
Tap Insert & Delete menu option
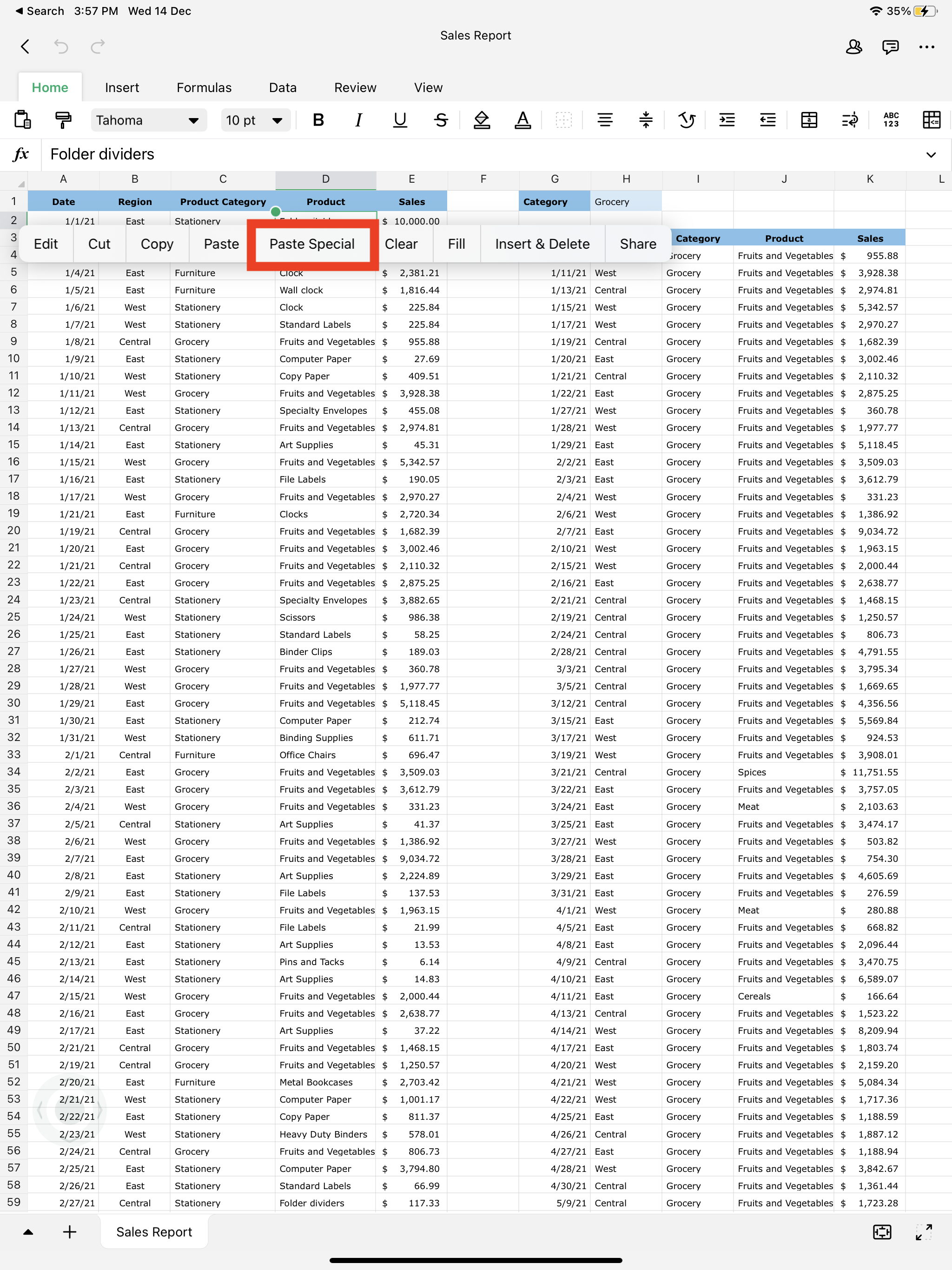542,244
